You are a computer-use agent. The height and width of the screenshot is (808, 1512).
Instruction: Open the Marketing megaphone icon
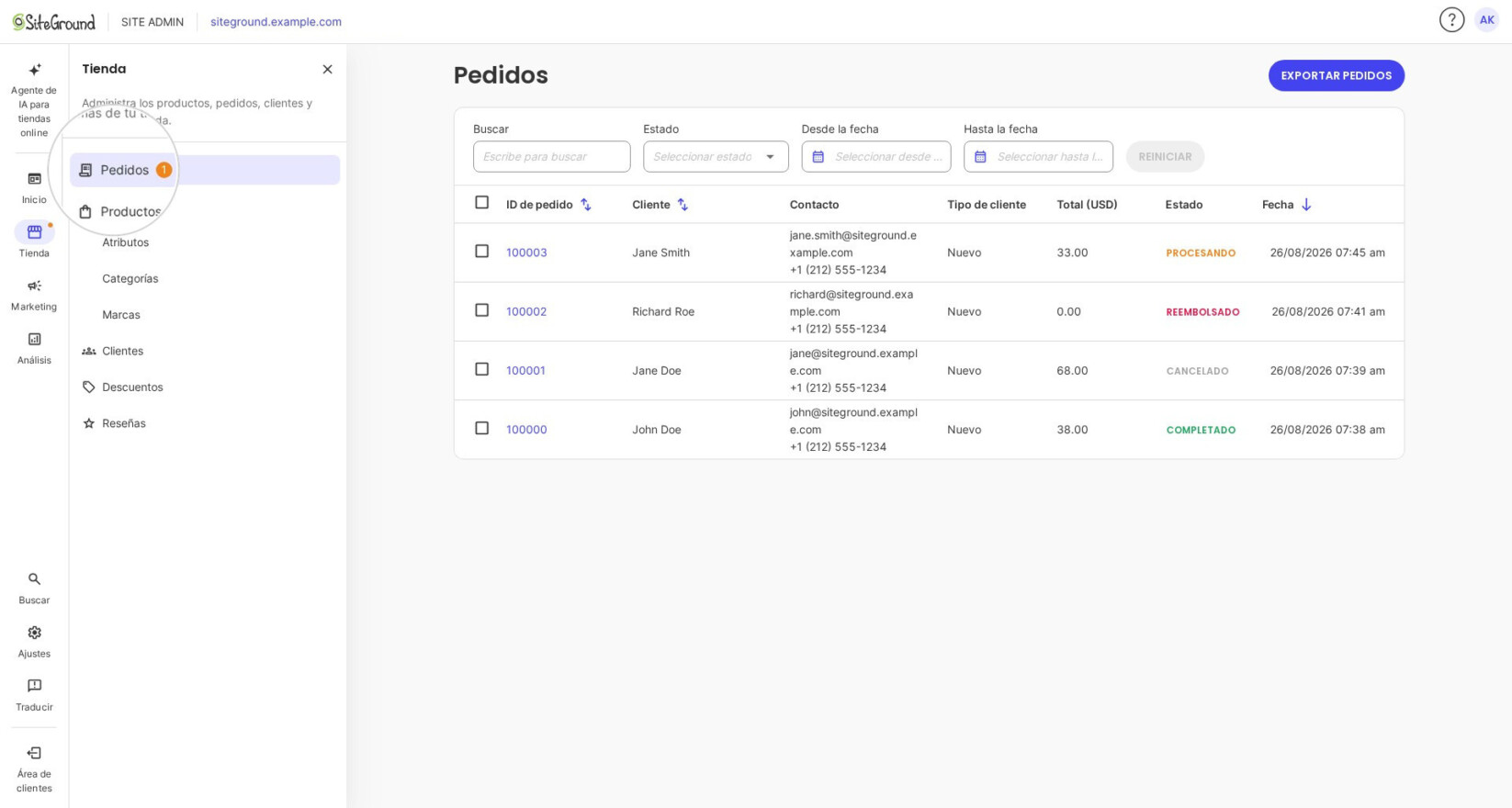[34, 286]
